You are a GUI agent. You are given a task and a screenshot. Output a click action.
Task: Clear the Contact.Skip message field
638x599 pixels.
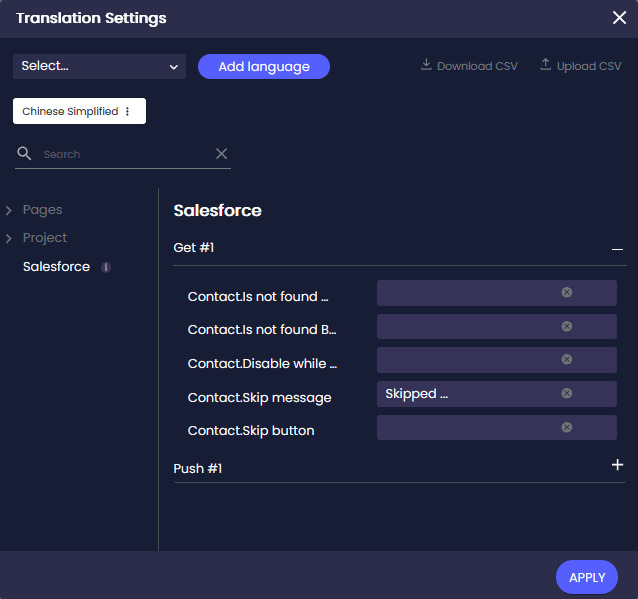[567, 393]
